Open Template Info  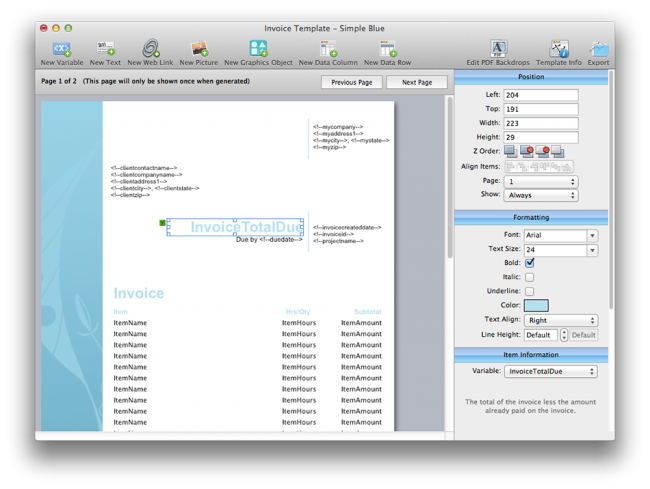point(559,53)
